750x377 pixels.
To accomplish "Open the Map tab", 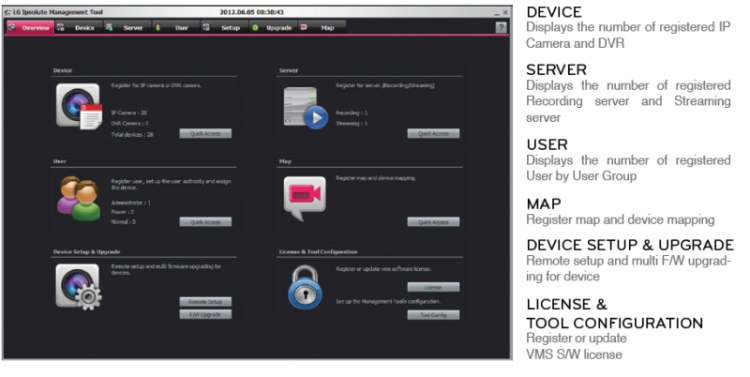I will (x=322, y=28).
